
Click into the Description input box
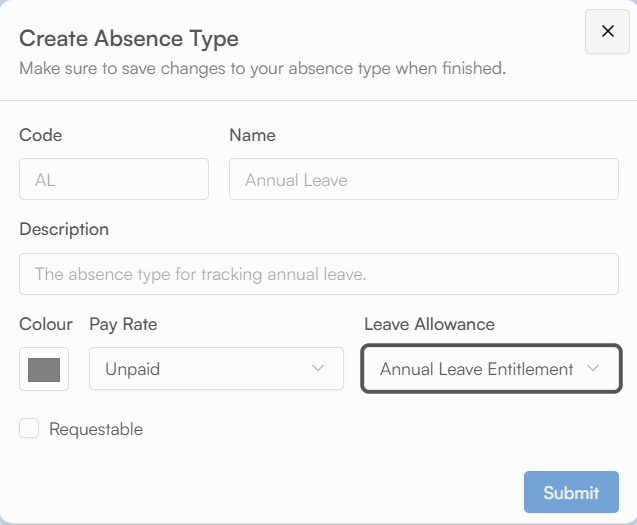coord(318,273)
